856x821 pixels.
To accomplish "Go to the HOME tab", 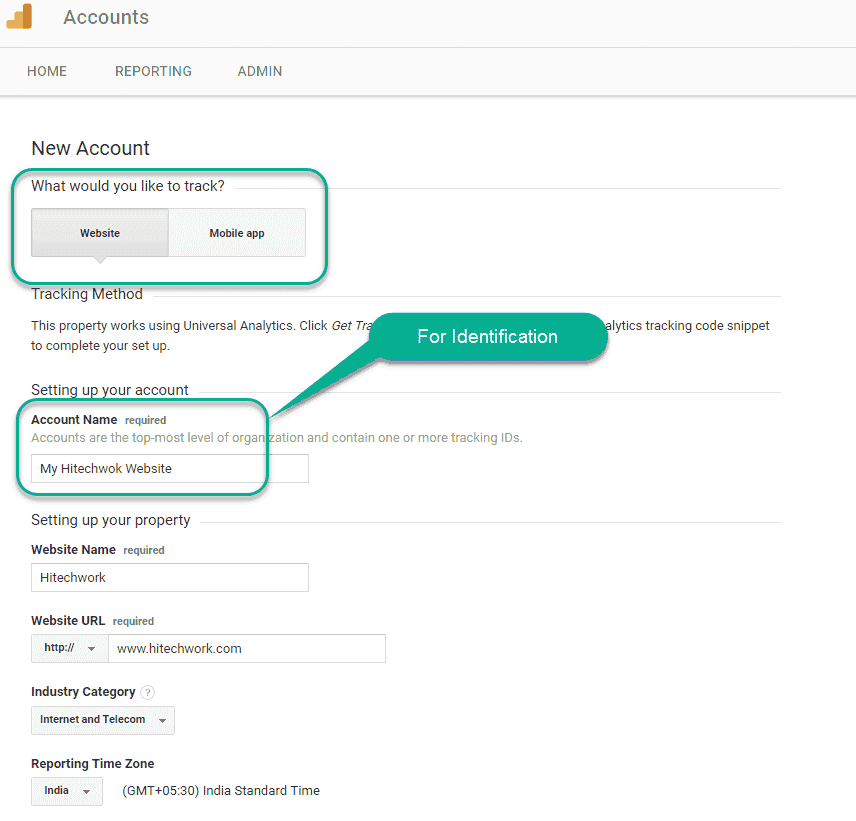I will coord(47,72).
